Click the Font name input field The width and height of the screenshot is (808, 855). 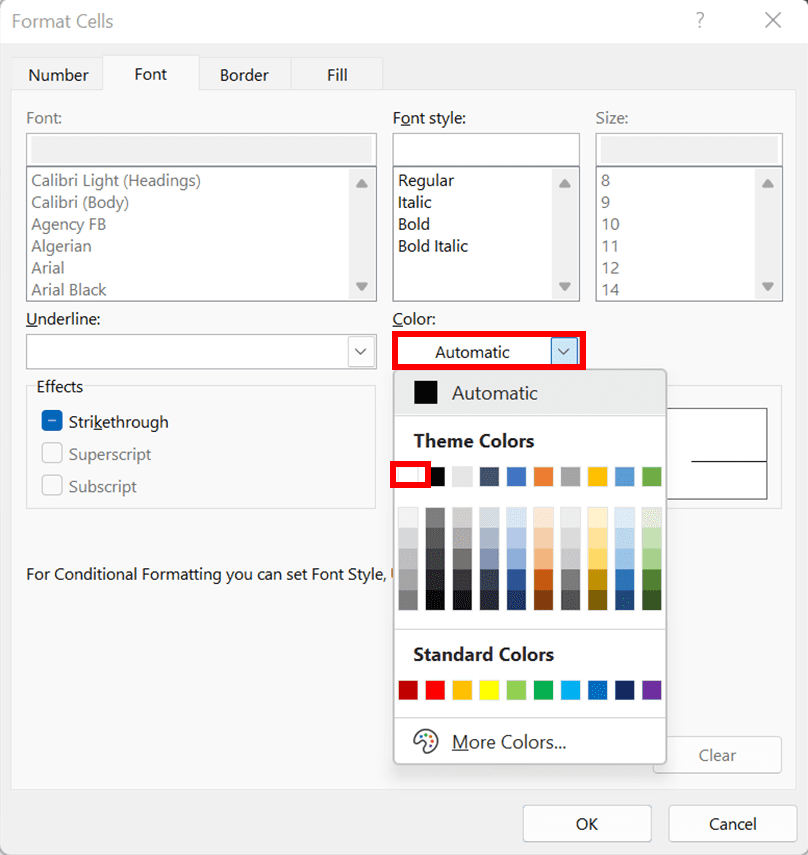tap(201, 149)
